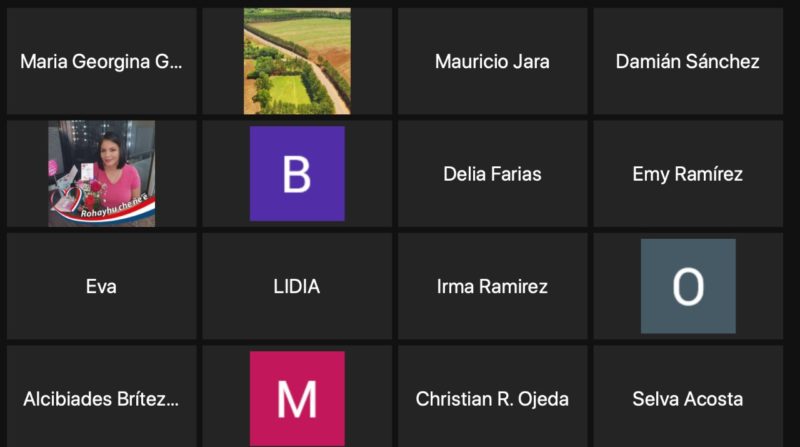
Task: Open the woman in pink shirt photo
Action: [102, 173]
